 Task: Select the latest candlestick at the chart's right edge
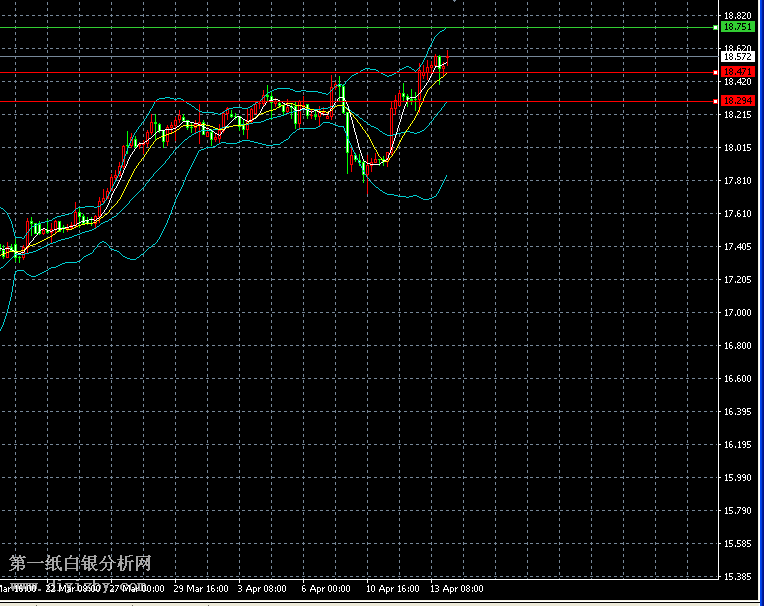tap(442, 61)
